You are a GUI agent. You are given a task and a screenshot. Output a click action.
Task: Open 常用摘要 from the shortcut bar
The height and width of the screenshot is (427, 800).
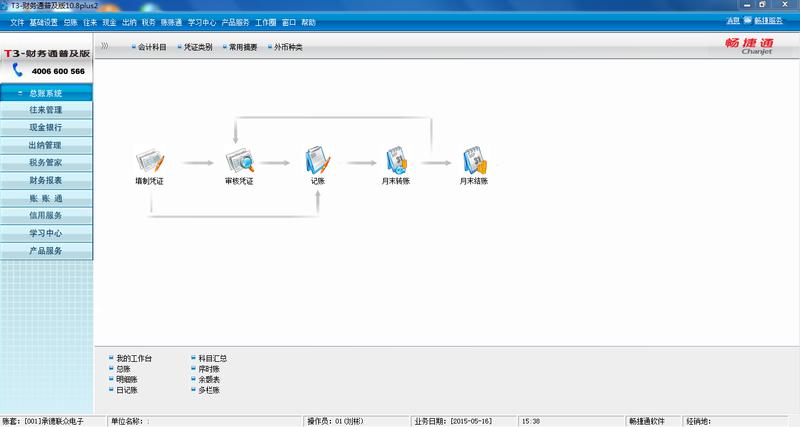tap(243, 47)
